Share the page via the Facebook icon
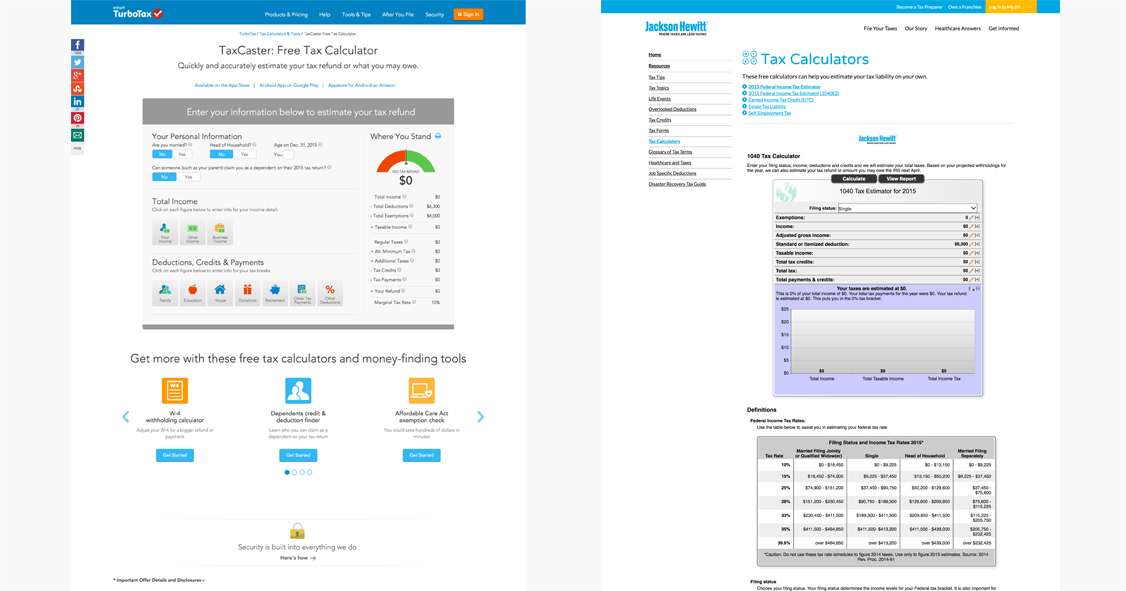Screen dimensions: 1126x591 click(x=78, y=45)
